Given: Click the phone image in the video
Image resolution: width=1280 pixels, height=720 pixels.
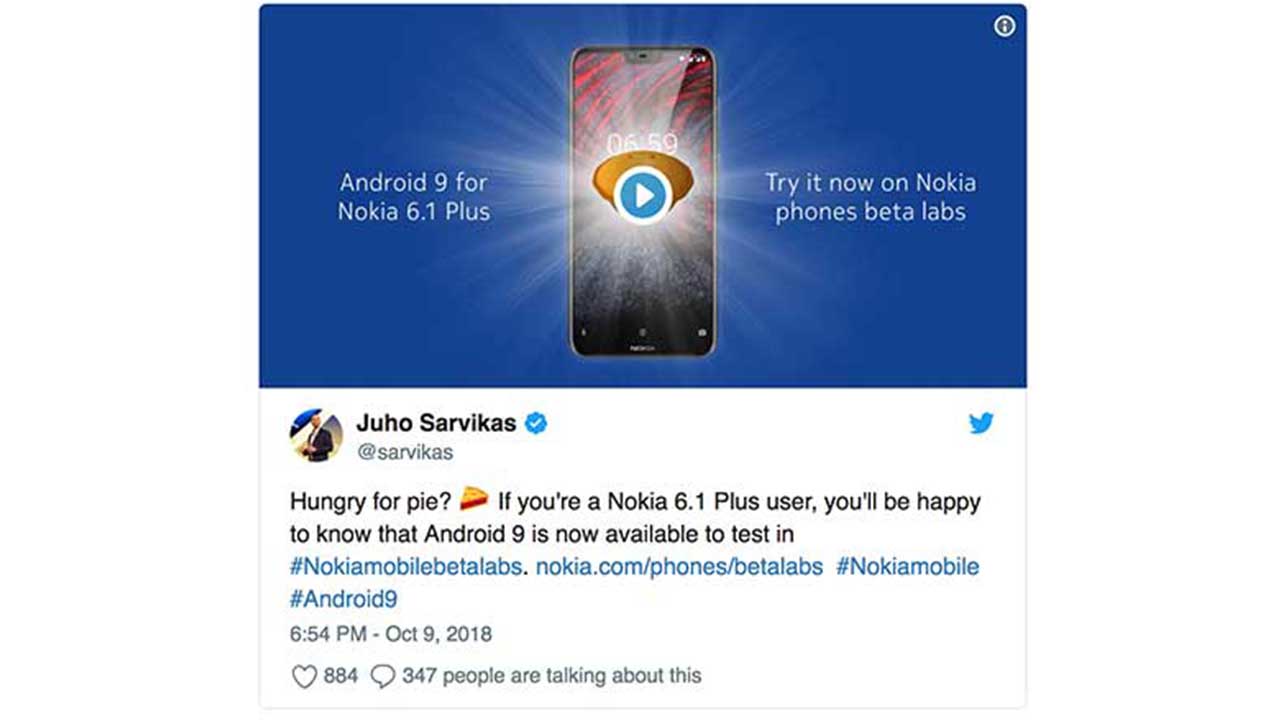Looking at the screenshot, I should pos(642,201).
